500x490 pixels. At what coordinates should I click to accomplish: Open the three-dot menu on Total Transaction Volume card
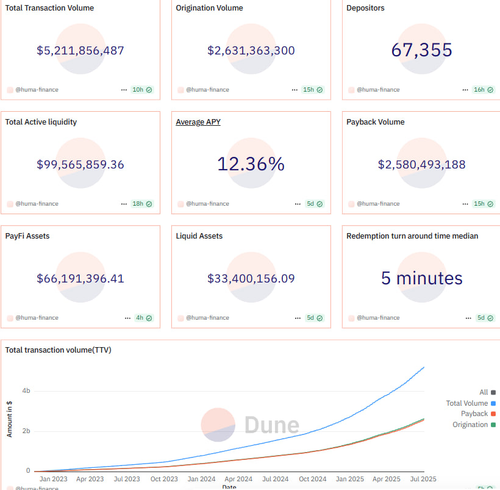[124, 90]
